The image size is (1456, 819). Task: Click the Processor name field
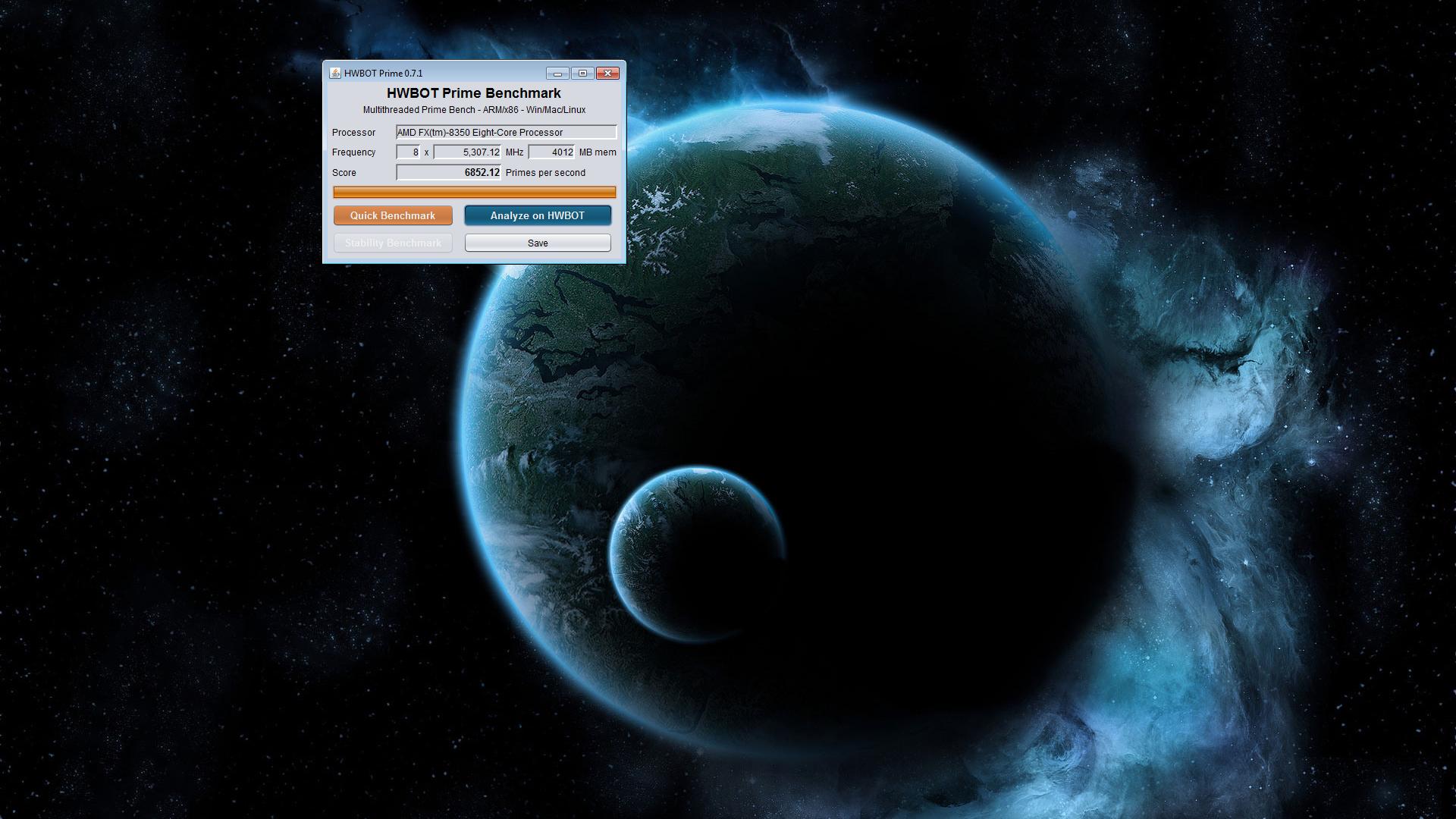coord(506,132)
